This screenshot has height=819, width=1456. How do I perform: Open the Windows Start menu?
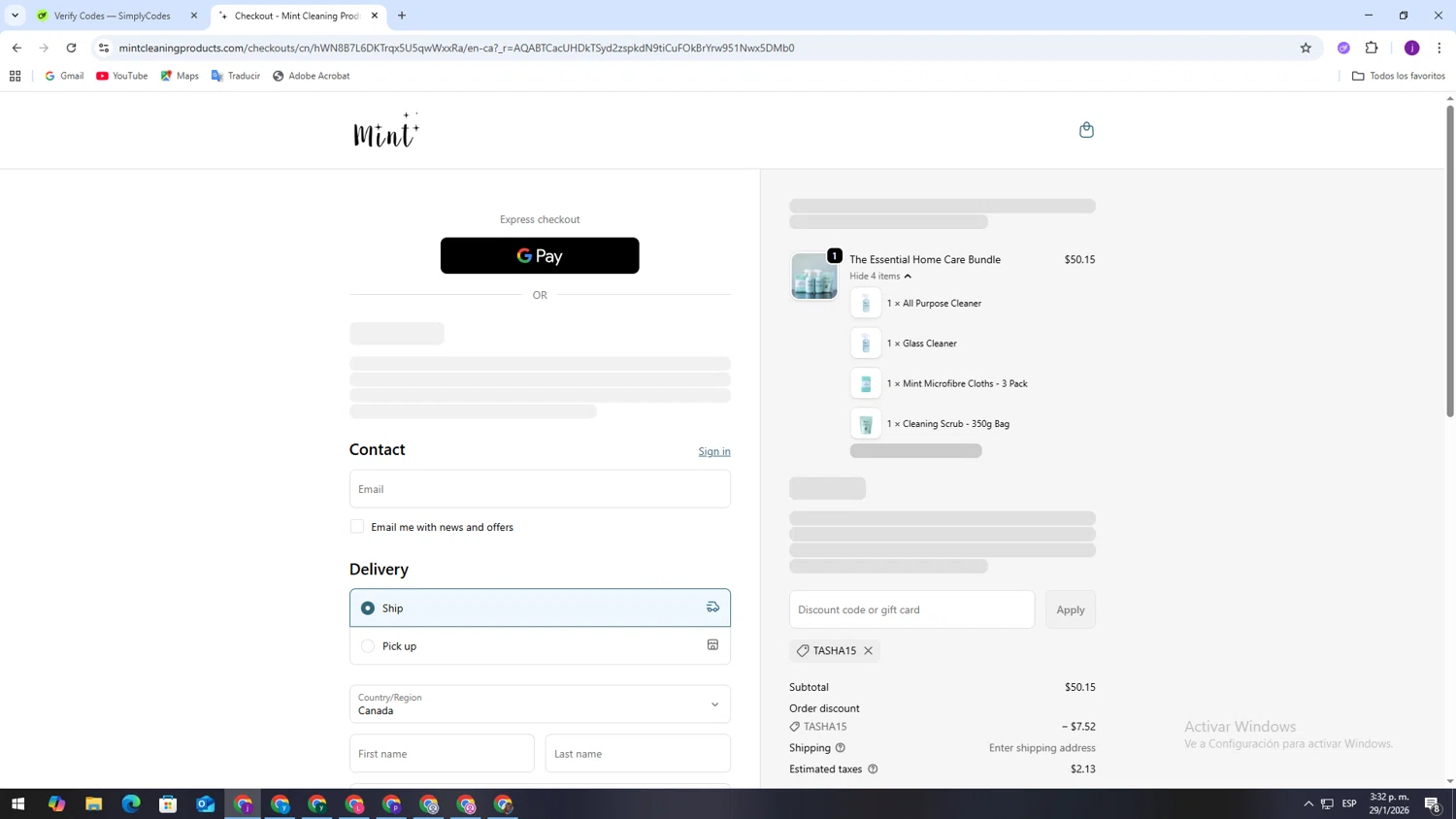click(x=17, y=804)
